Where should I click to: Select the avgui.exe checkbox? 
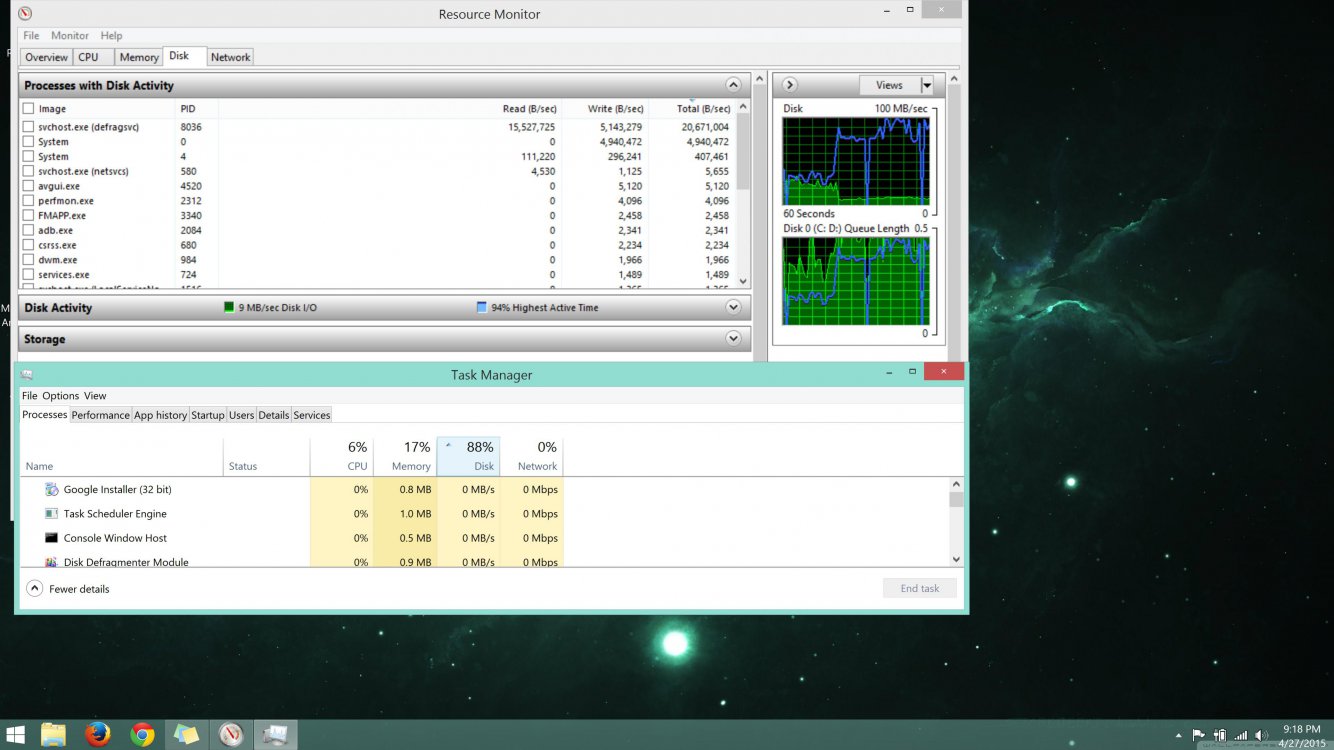28,186
